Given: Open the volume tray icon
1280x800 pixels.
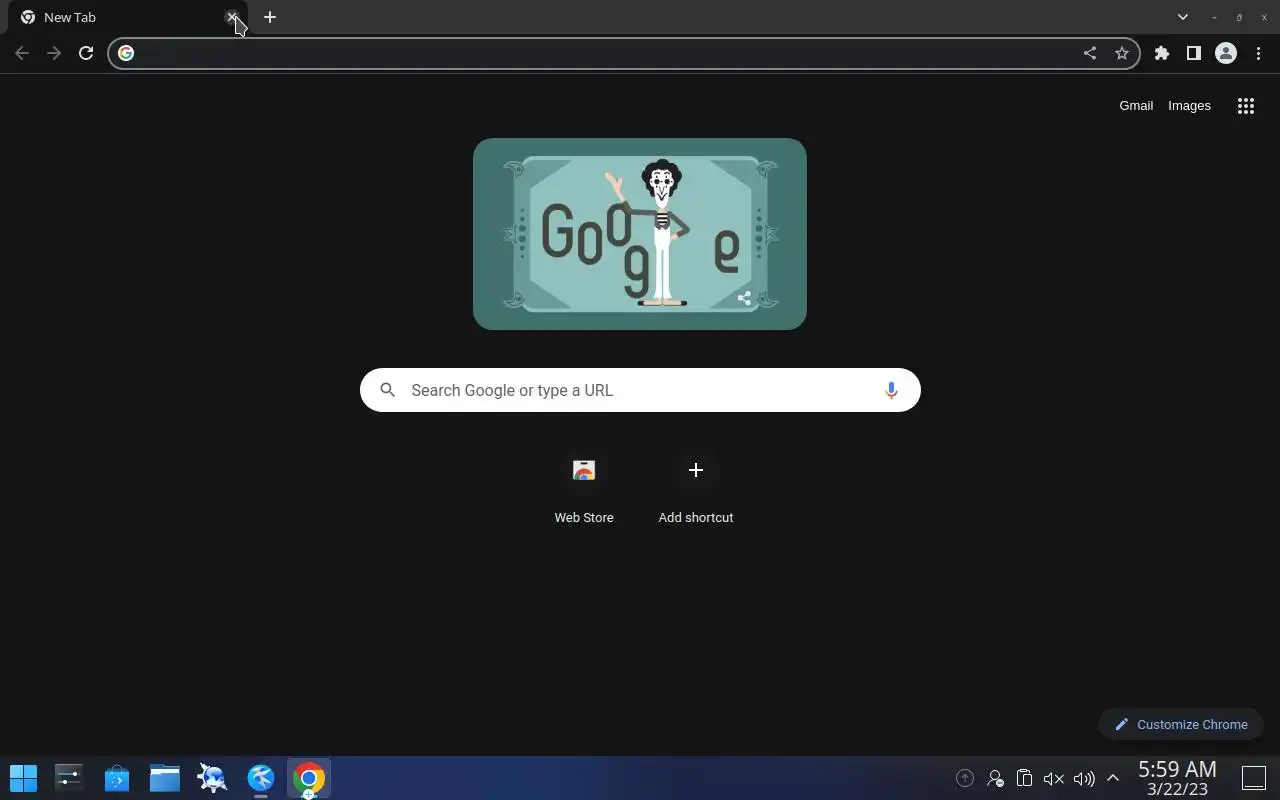Looking at the screenshot, I should click(x=1084, y=778).
